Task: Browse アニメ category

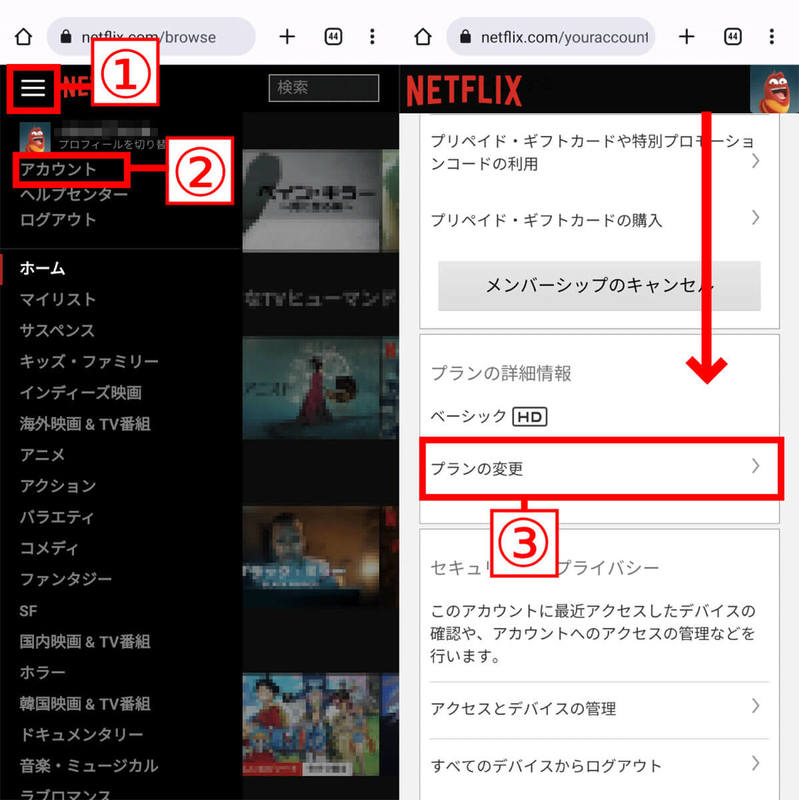Action: (42, 455)
